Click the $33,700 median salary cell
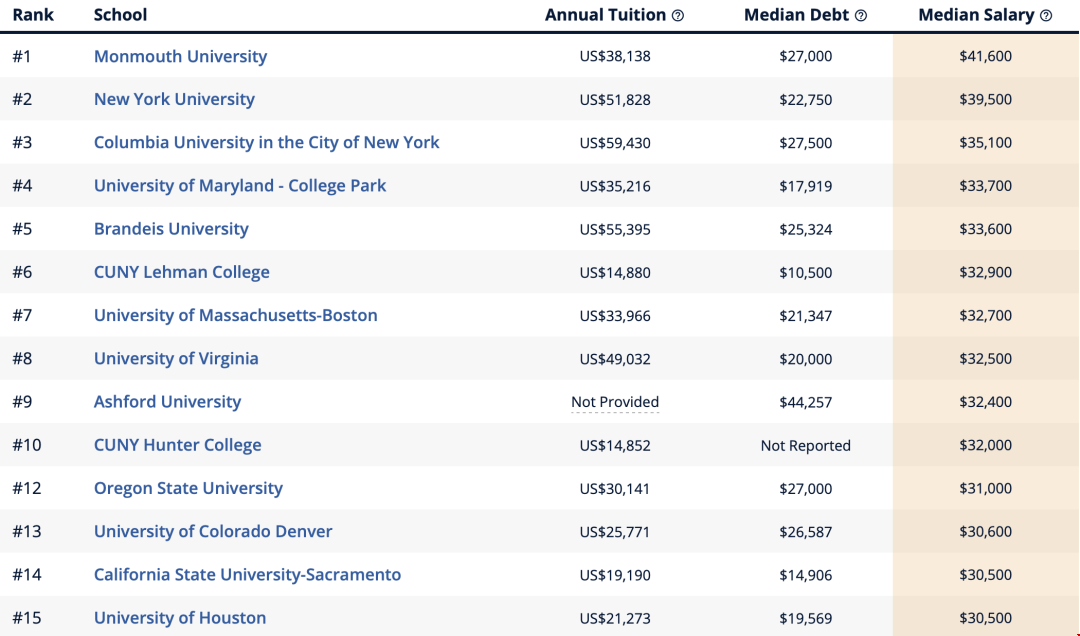 [x=986, y=186]
